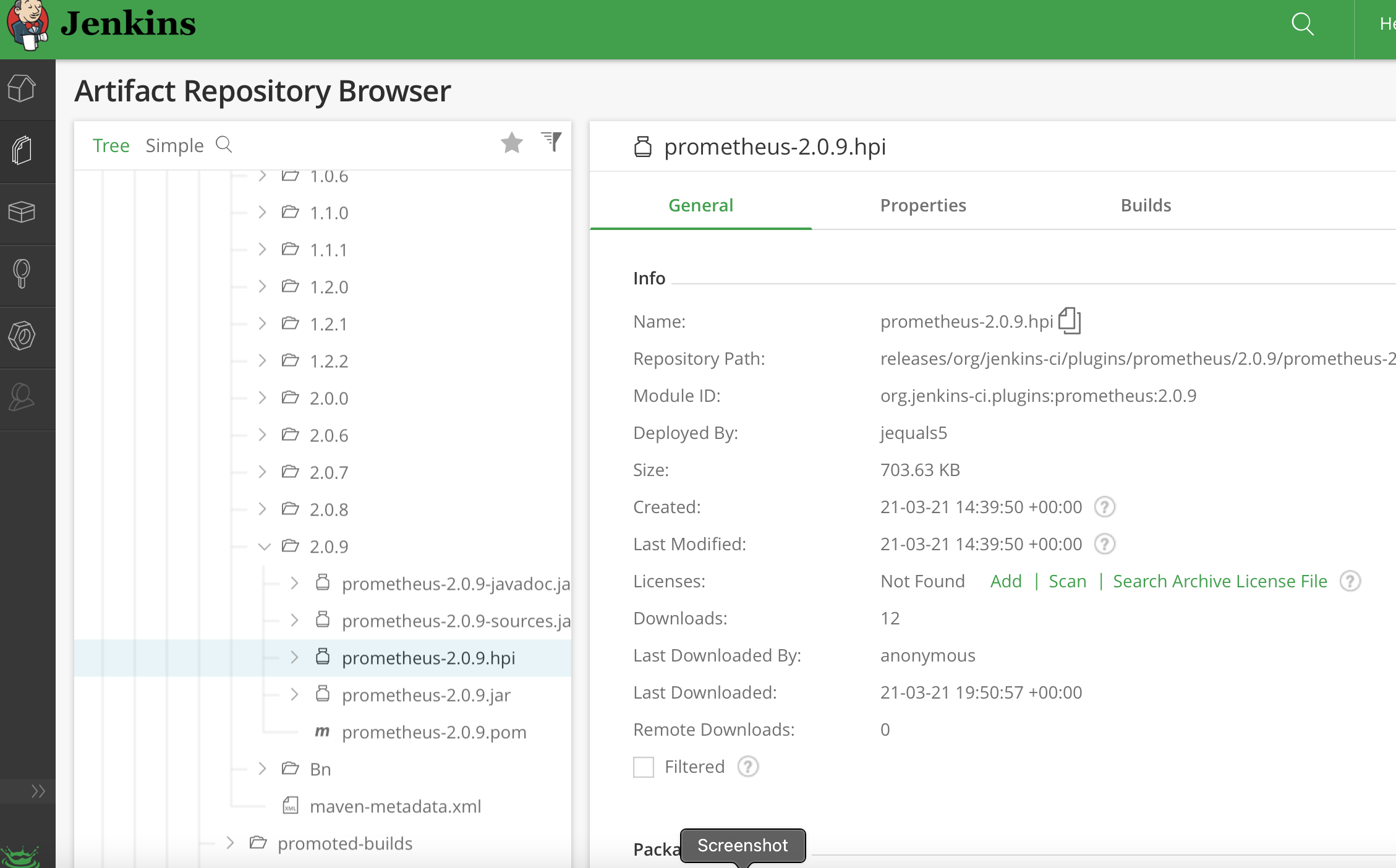The image size is (1396, 868).
Task: Expand the promoted-builds folder
Action: [231, 843]
